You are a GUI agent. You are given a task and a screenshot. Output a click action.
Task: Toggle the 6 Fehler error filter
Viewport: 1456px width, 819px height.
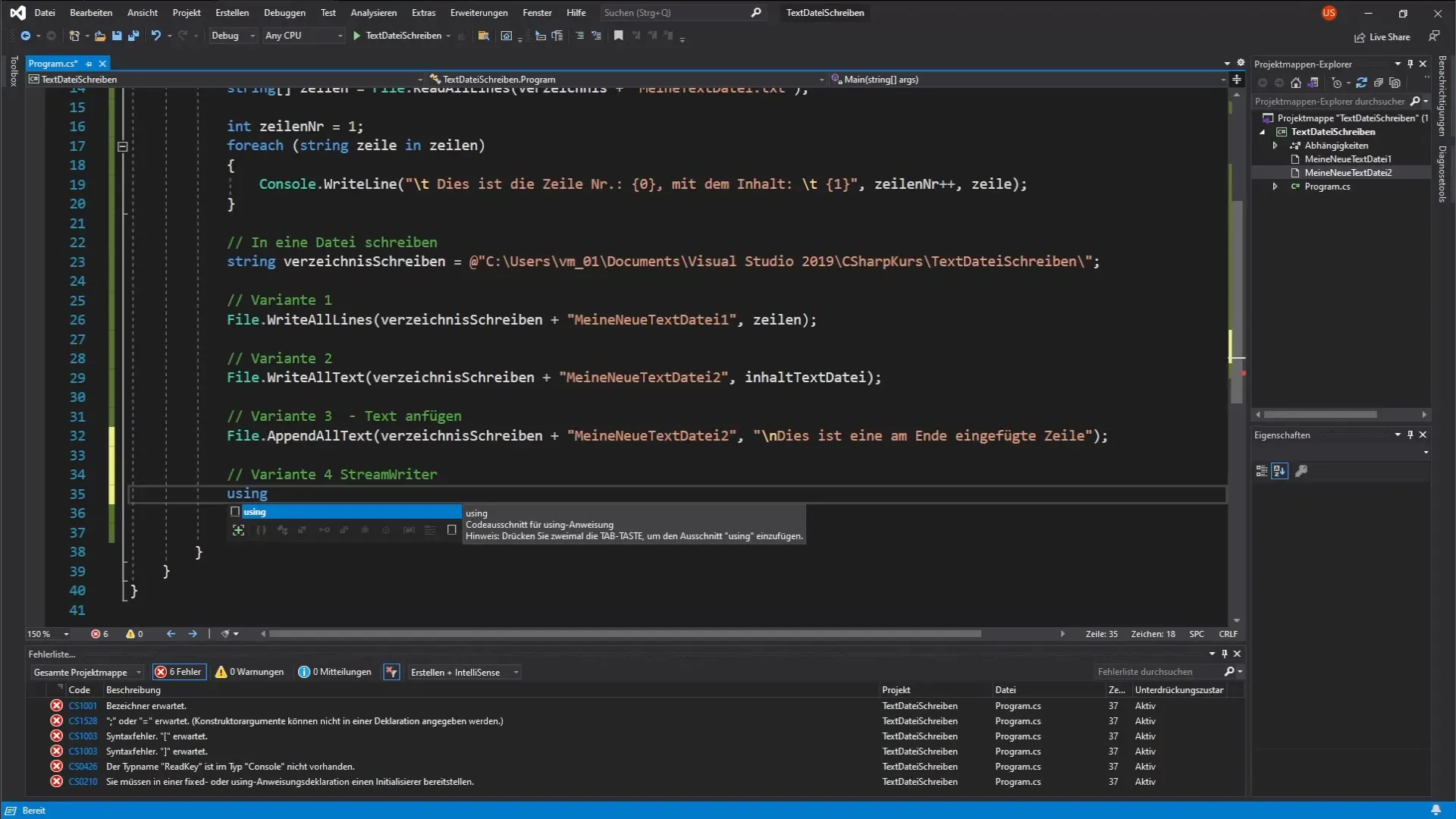click(x=179, y=672)
